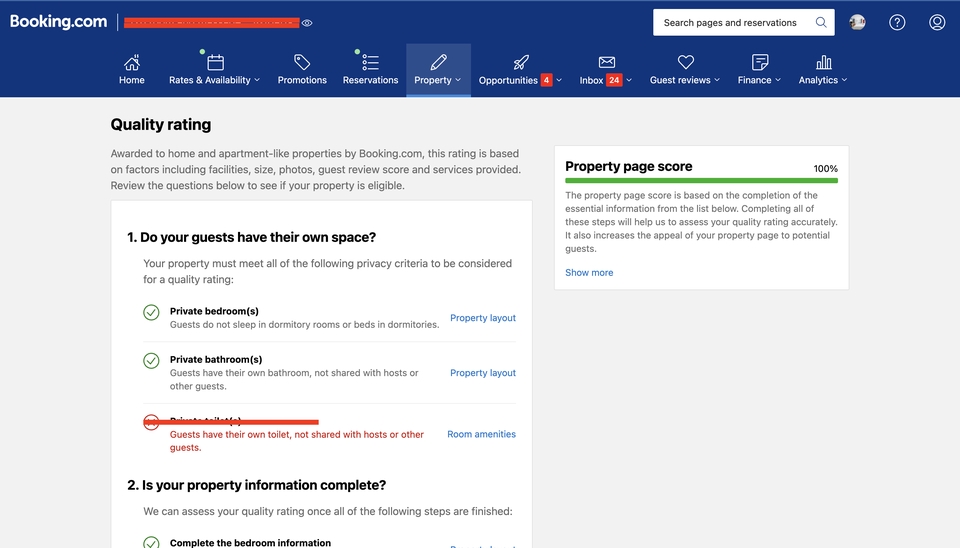Click the Inbox envelope icon
Screen dimensions: 960x548
(607, 62)
